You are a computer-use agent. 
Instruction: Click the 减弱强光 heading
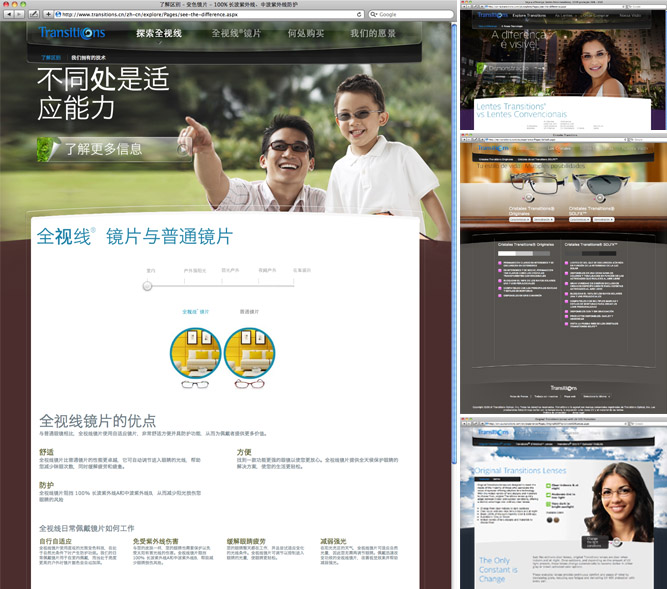tap(333, 541)
